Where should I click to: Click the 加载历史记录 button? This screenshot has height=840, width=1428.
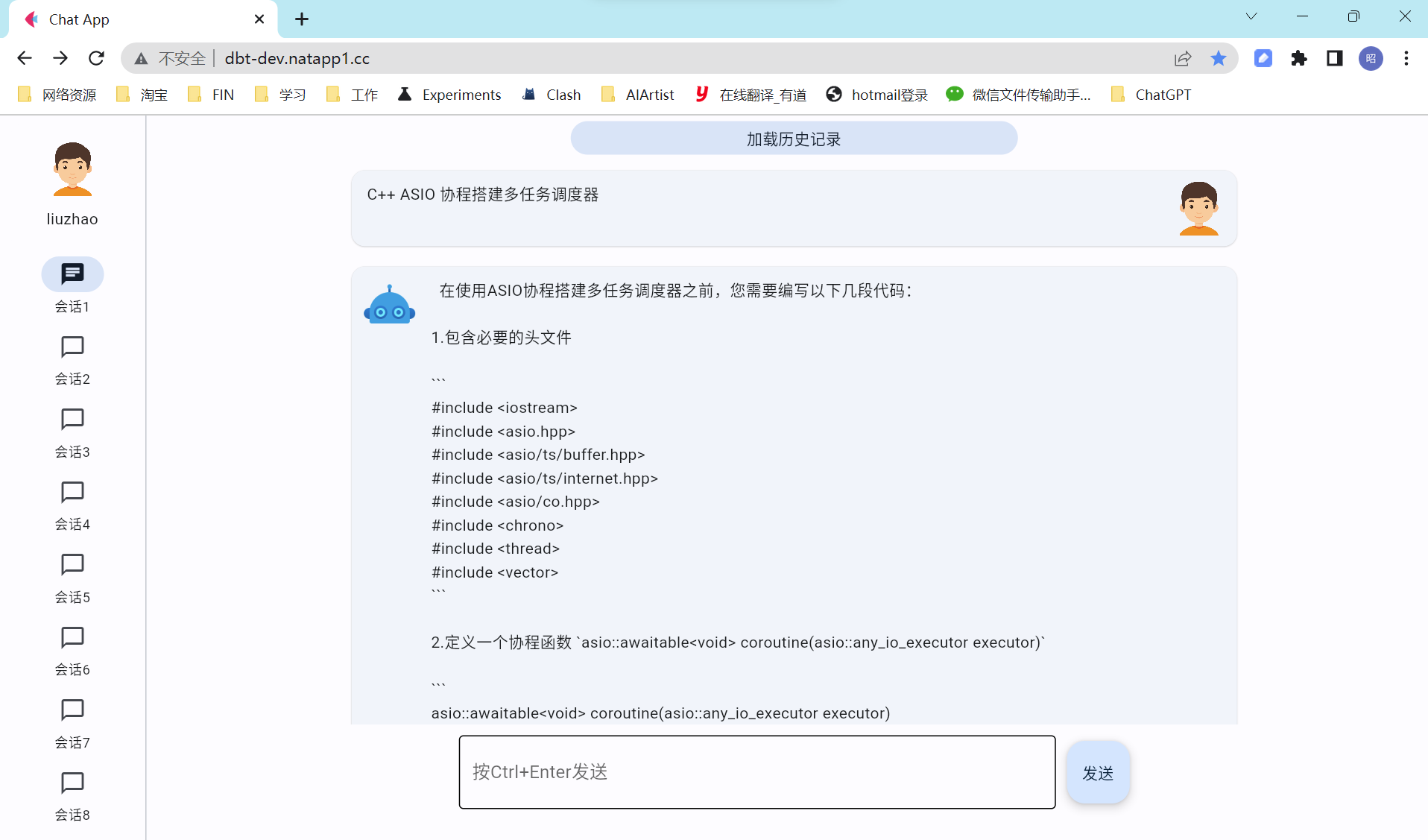click(x=794, y=139)
